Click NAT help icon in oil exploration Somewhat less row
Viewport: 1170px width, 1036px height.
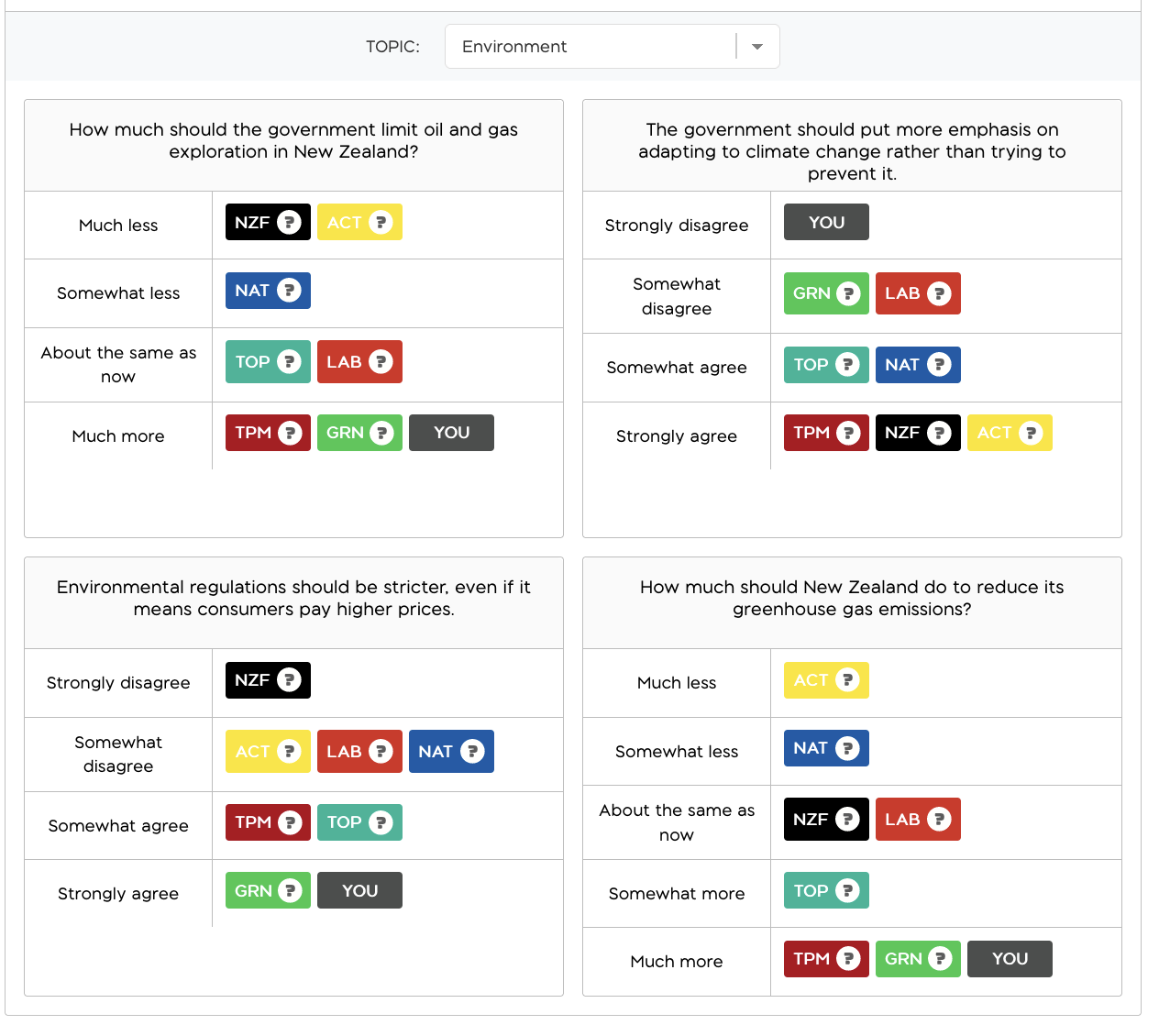(289, 291)
